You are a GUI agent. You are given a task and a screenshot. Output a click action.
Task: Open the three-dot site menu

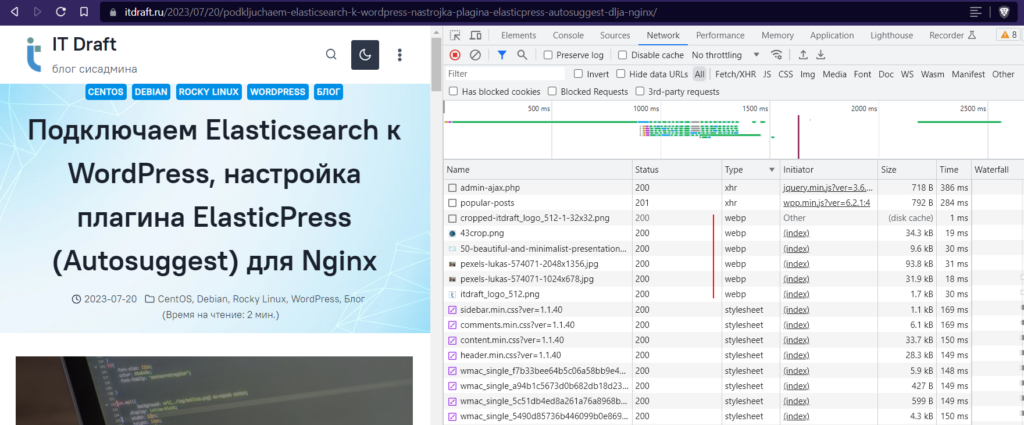point(400,55)
